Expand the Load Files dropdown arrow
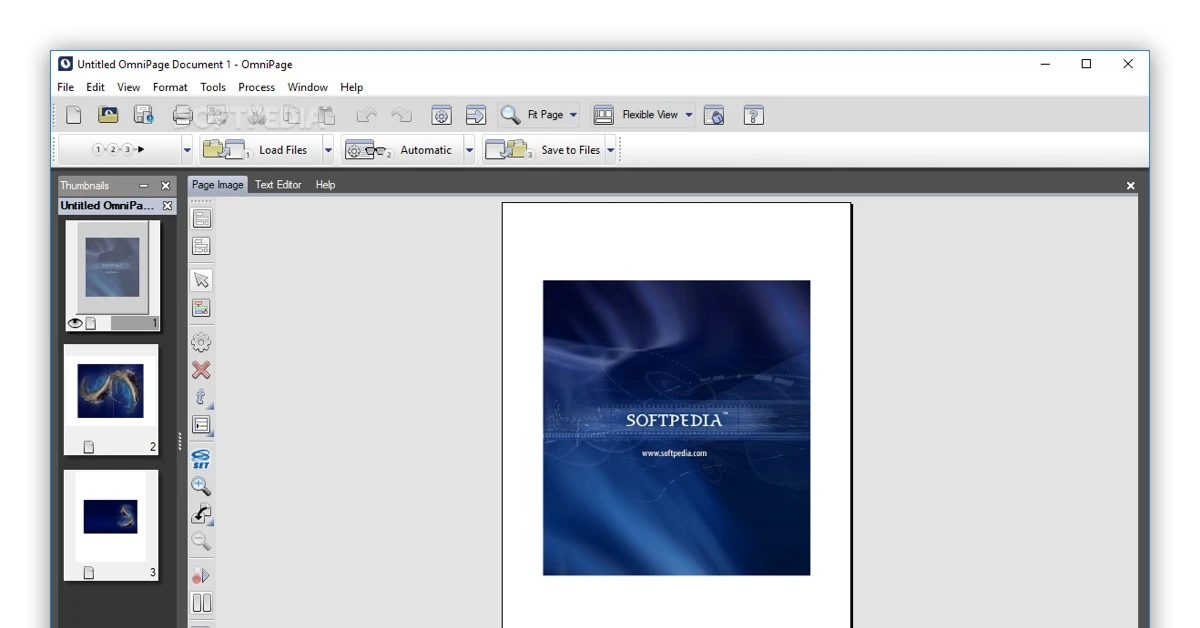Image resolution: width=1200 pixels, height=628 pixels. click(328, 150)
